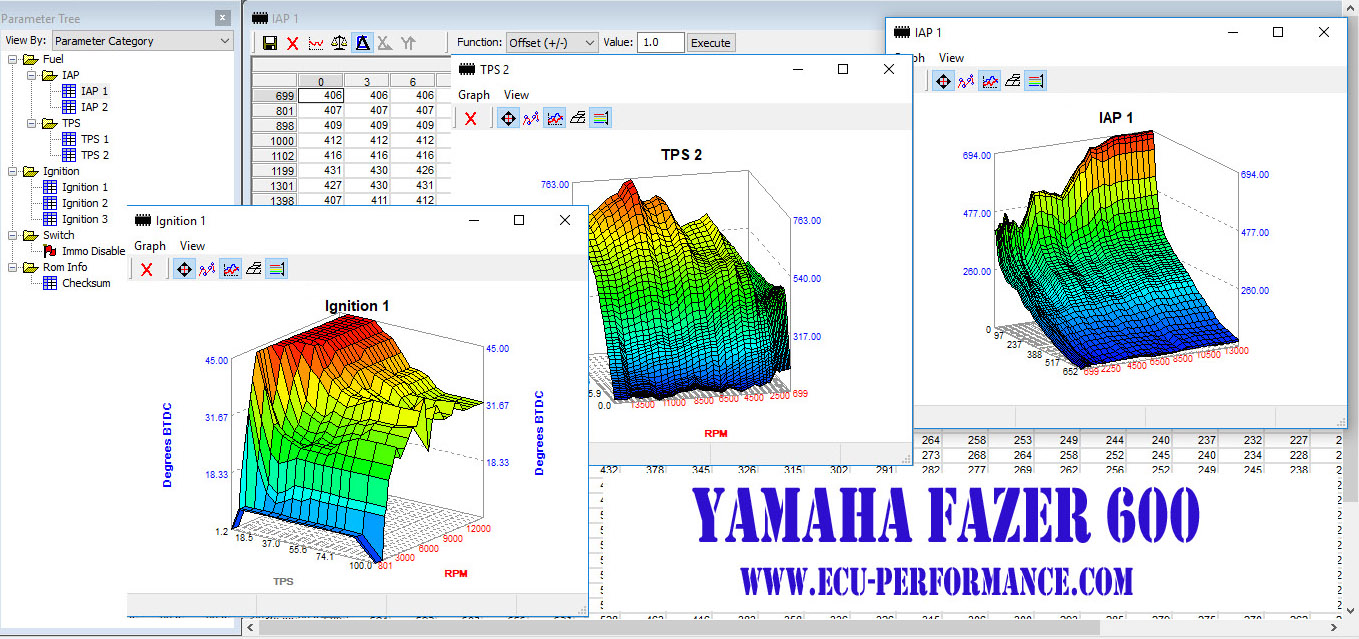Maximize the IAP 1 graph window
1359x639 pixels.
[x=1278, y=32]
